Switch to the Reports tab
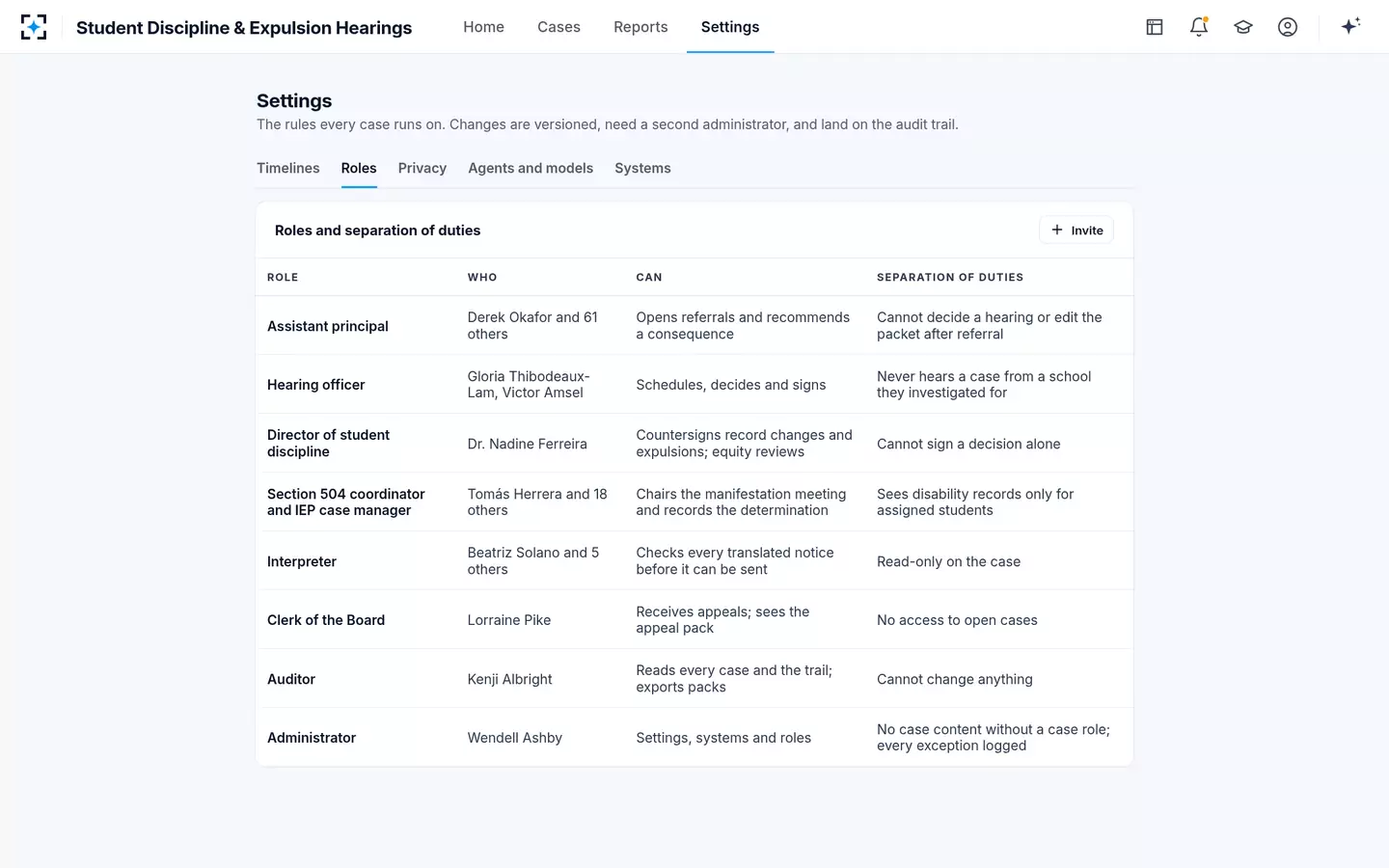 [x=640, y=27]
